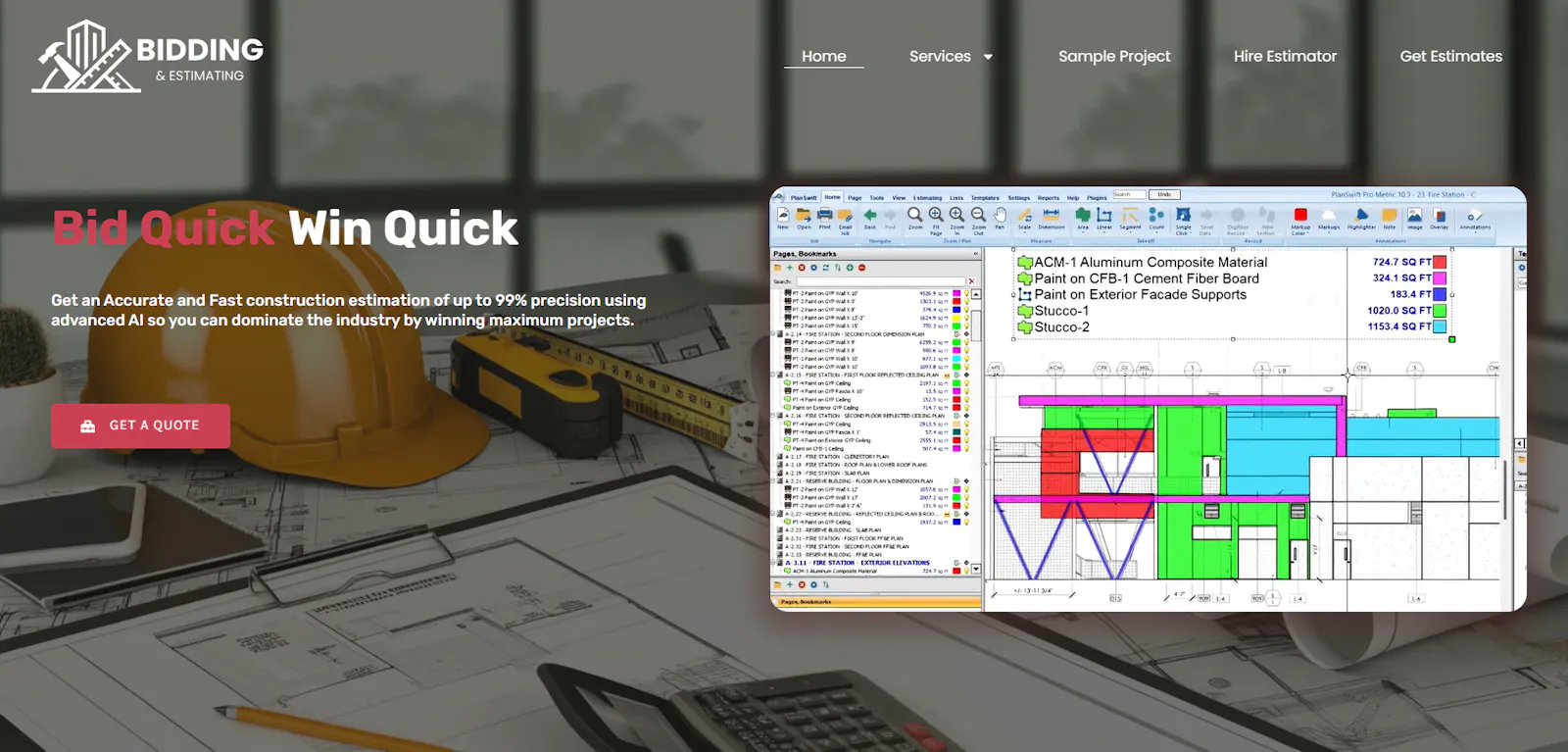Screen dimensions: 1568x752
Task: Click the Dimension tool in PlanSwift ribbon
Action: click(1051, 216)
